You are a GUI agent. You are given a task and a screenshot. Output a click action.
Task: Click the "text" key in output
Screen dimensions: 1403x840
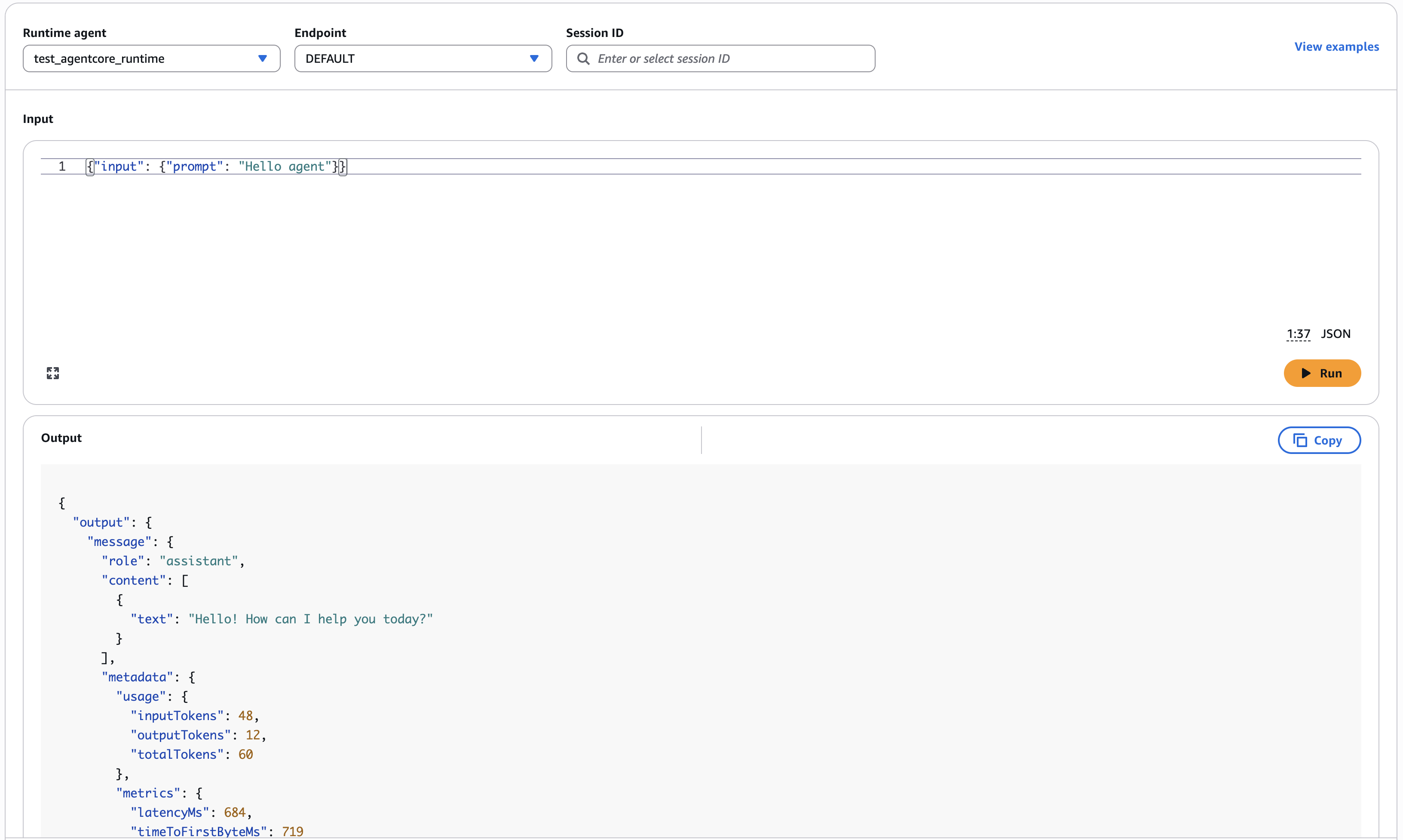coord(152,619)
